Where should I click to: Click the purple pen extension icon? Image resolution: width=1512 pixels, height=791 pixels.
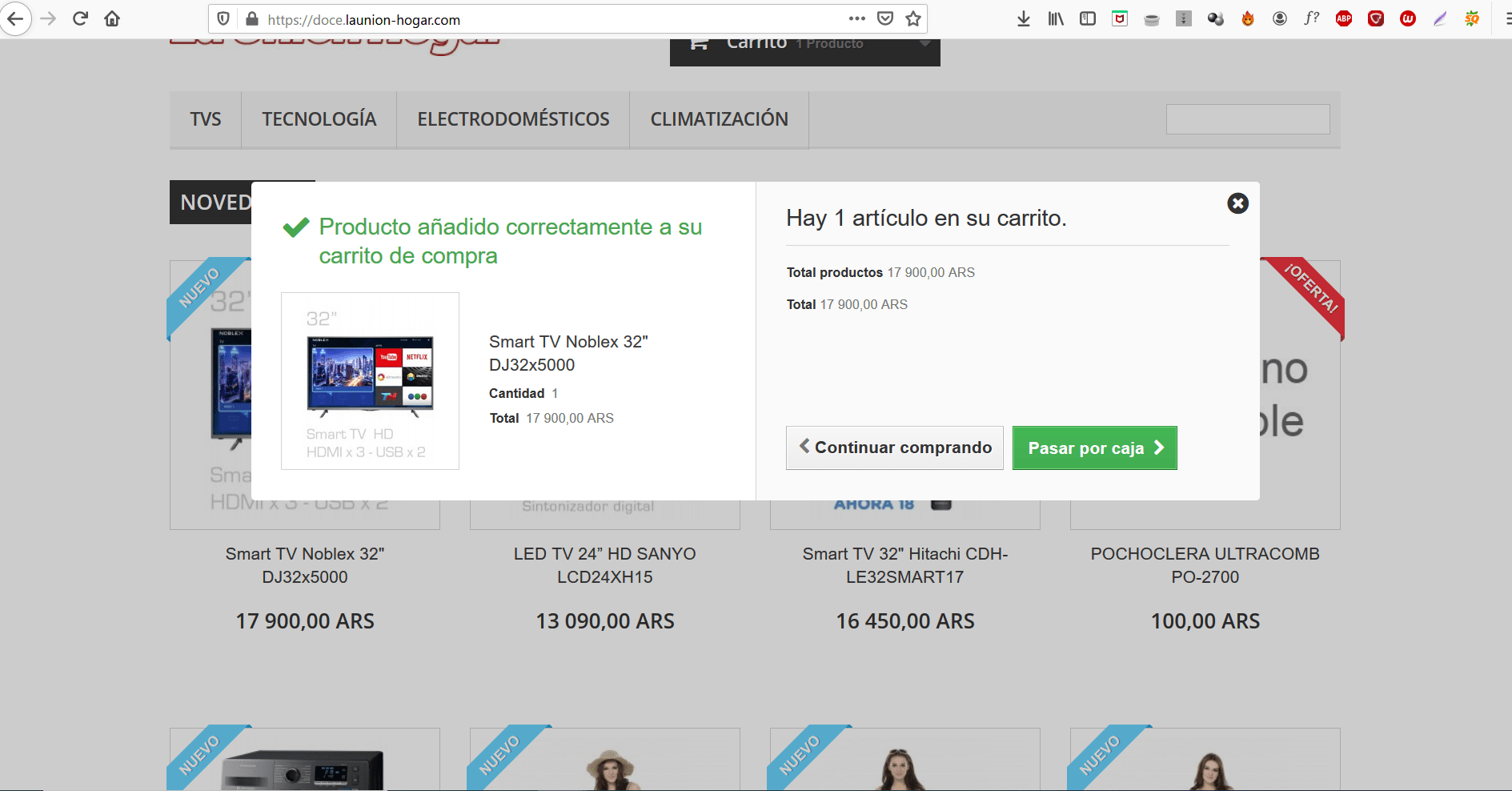pos(1440,19)
